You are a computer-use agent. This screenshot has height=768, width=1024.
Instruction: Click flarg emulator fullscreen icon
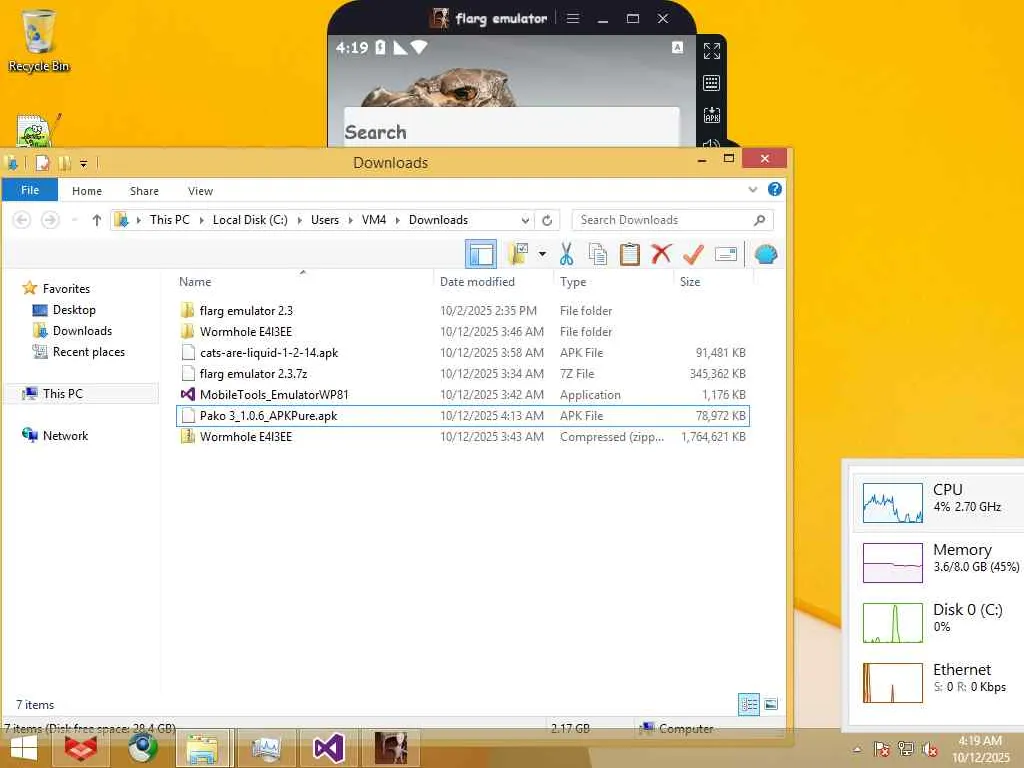pyautogui.click(x=712, y=51)
